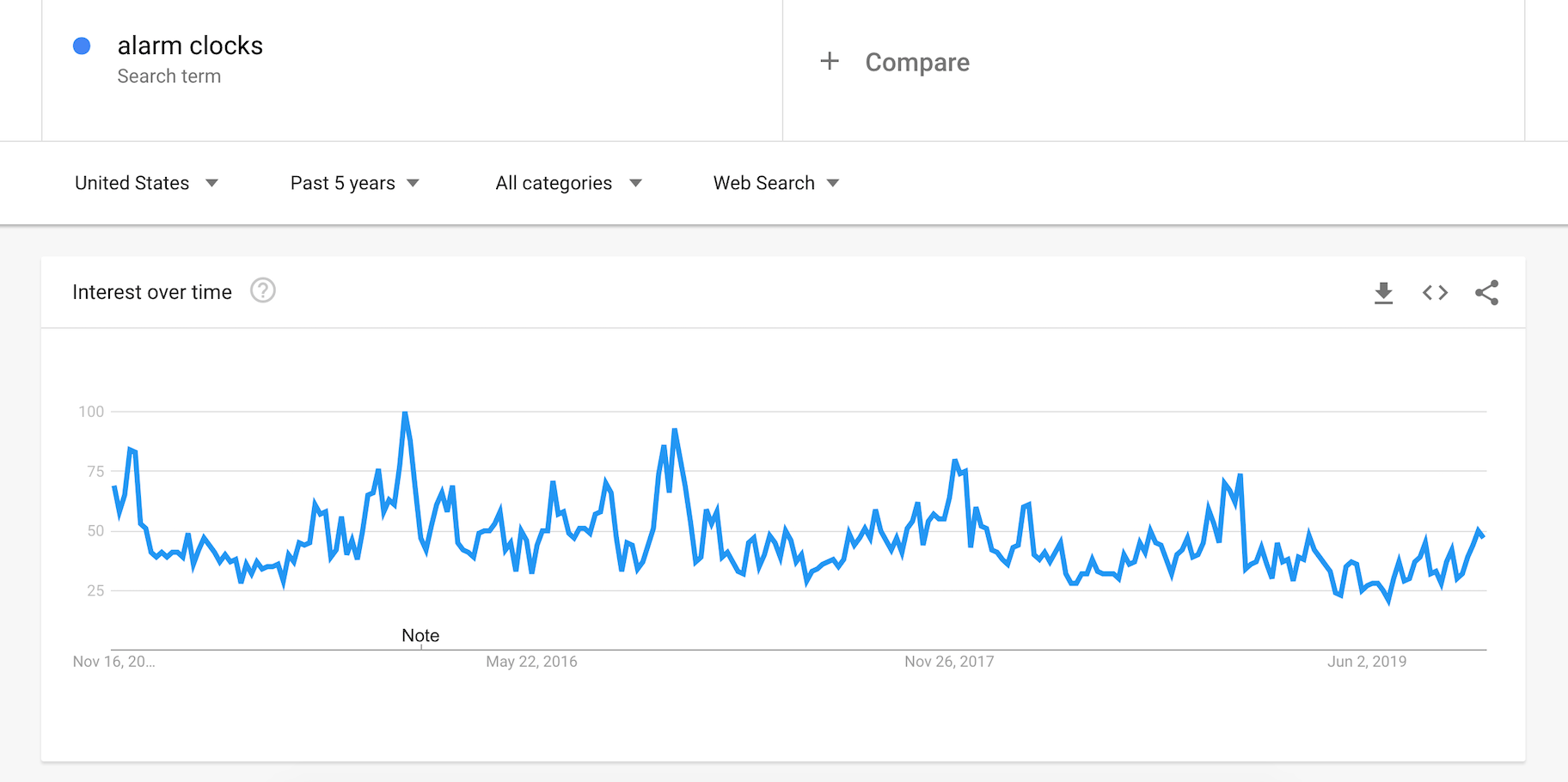
Task: Open the Web Search type dropdown
Action: (x=775, y=183)
